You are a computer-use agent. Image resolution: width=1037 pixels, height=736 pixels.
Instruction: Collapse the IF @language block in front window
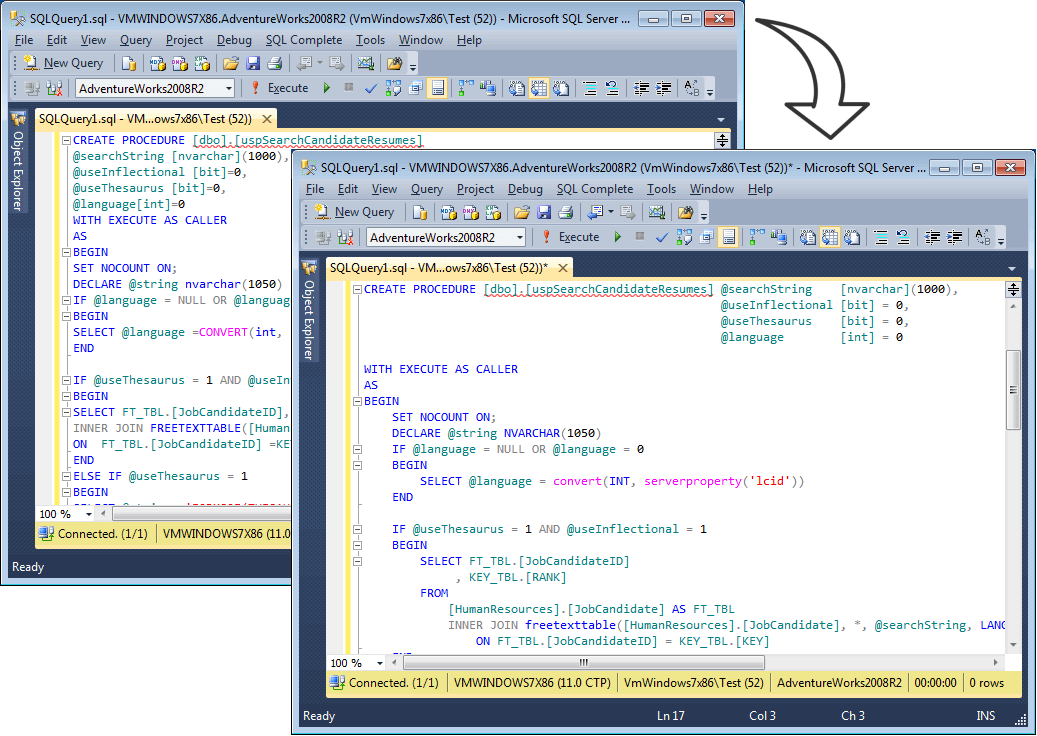(x=357, y=450)
